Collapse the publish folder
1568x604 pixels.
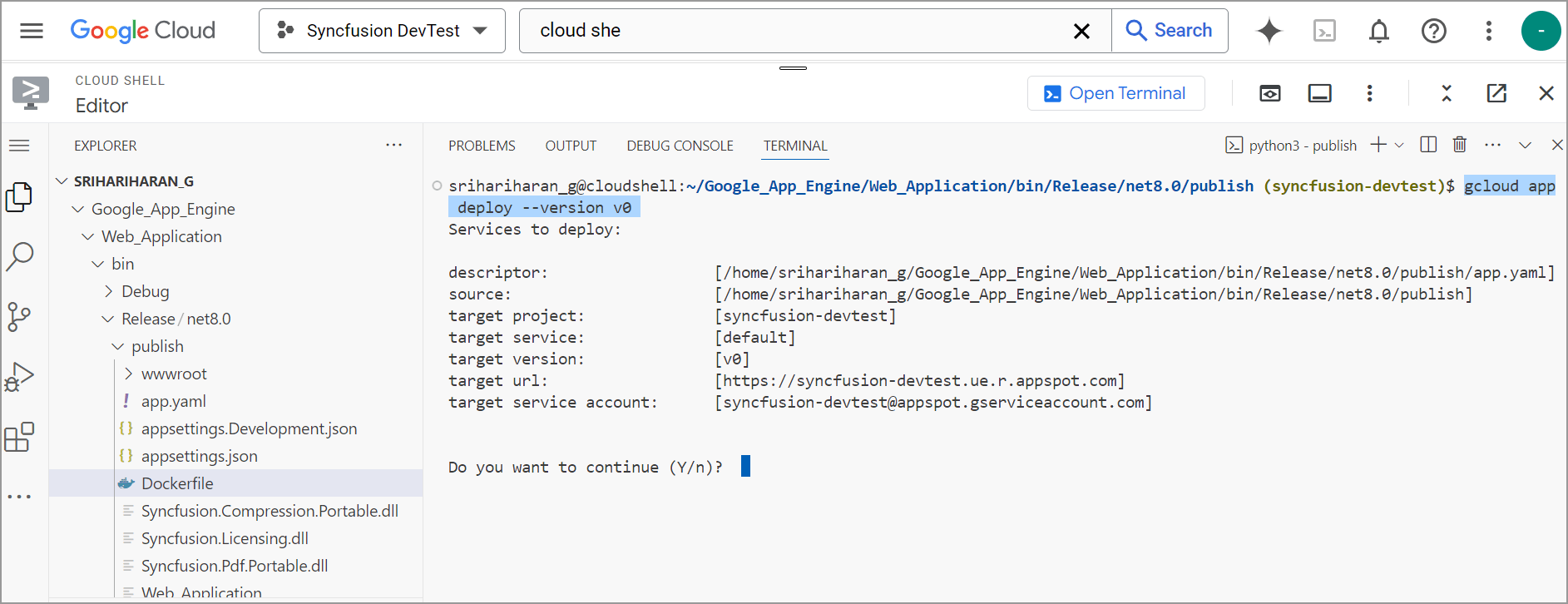[x=235, y=346]
